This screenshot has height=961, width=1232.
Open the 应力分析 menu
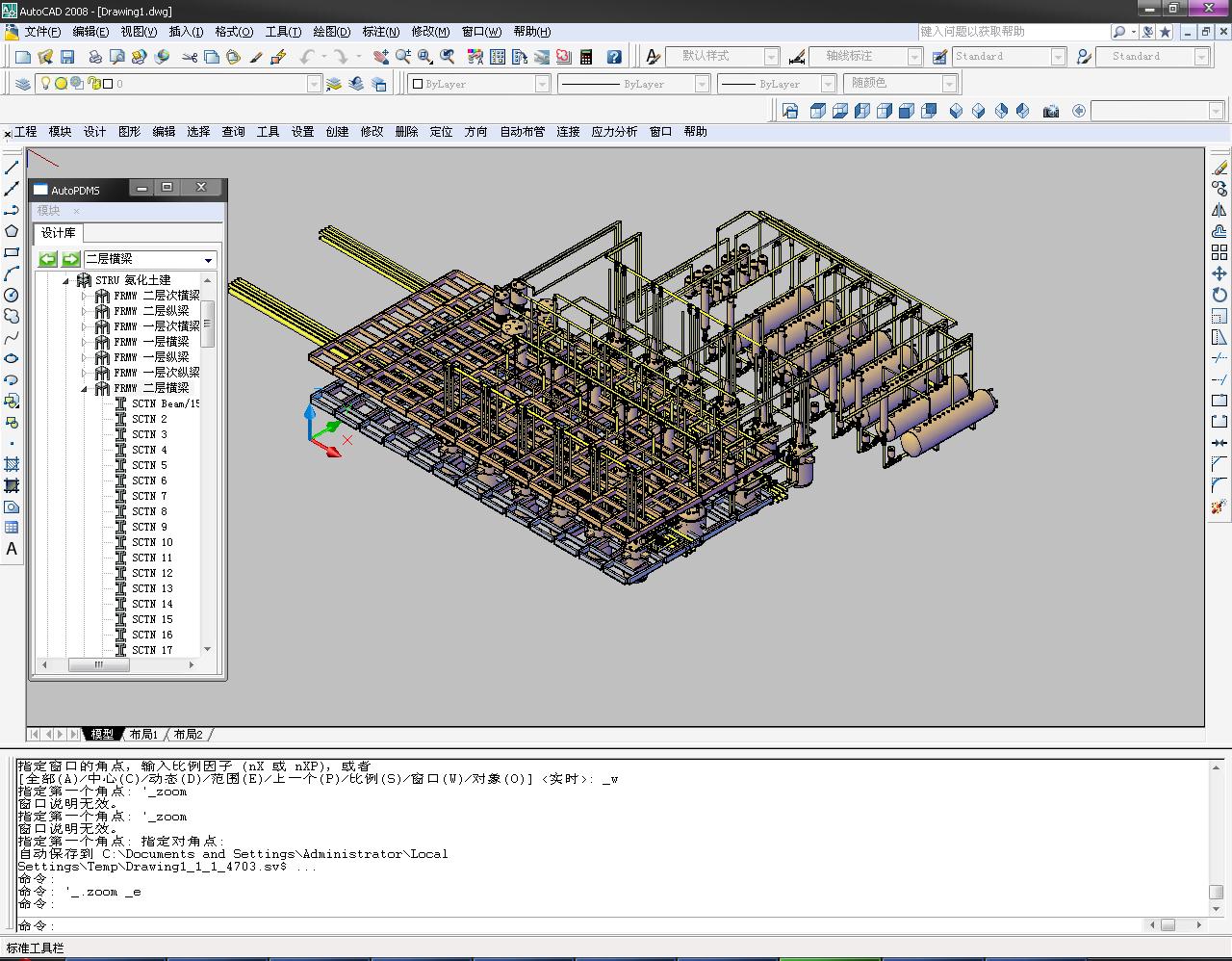click(x=614, y=132)
